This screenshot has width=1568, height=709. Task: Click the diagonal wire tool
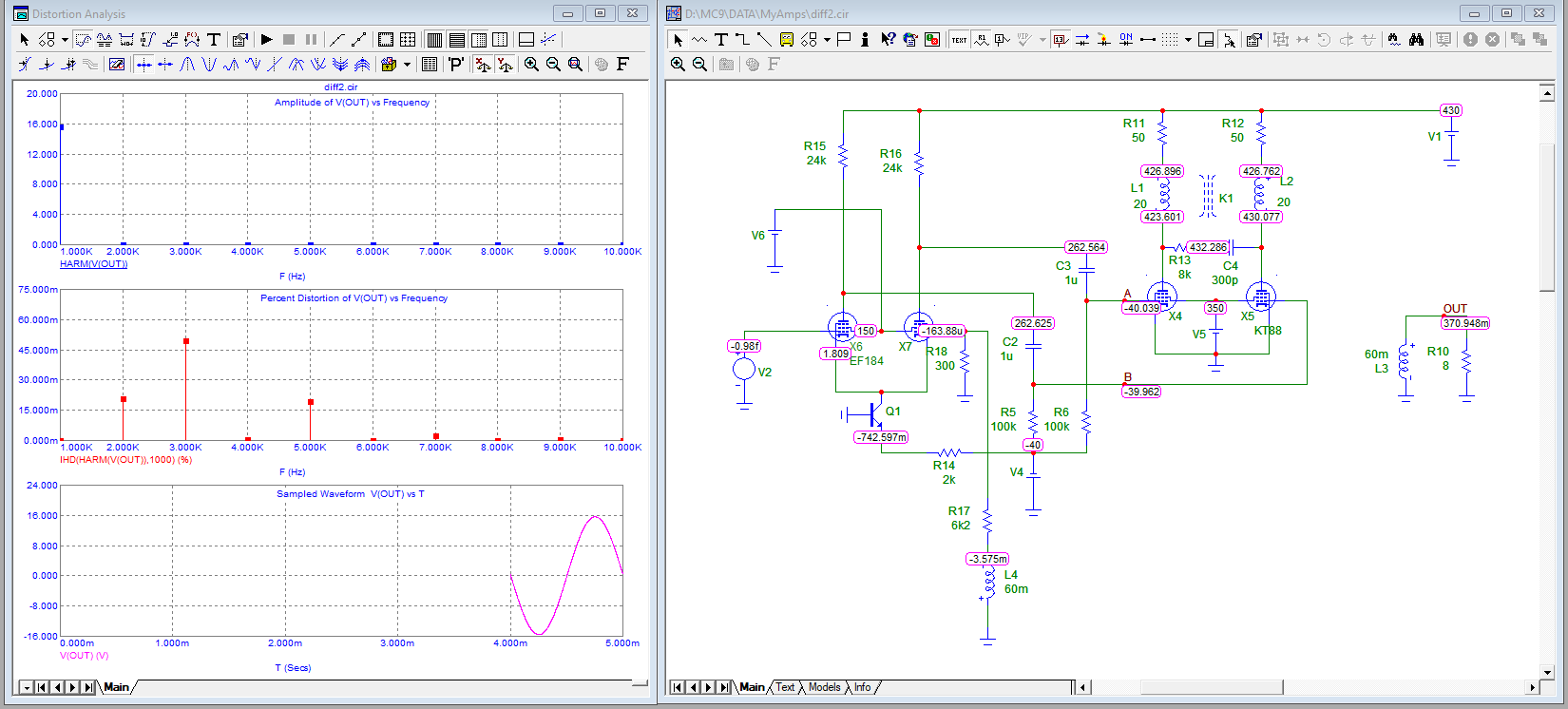pos(764,40)
